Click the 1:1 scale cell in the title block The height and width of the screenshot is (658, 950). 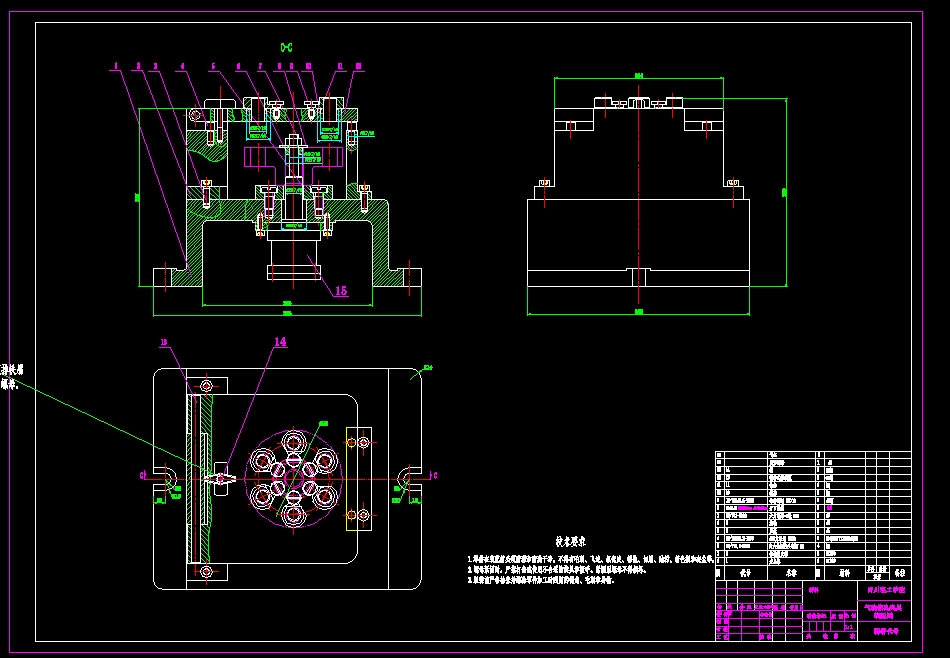click(x=849, y=627)
